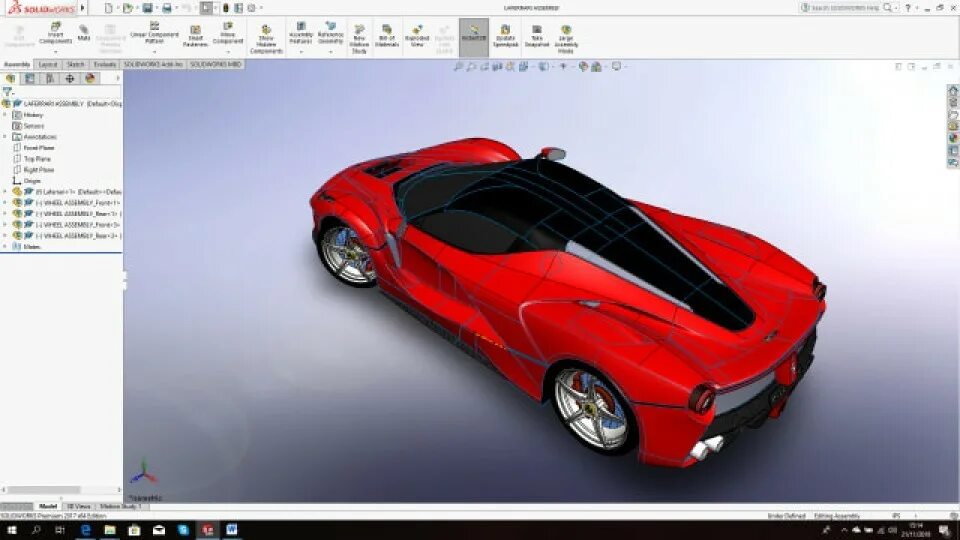Open Microsoft Word from the taskbar

[231, 530]
